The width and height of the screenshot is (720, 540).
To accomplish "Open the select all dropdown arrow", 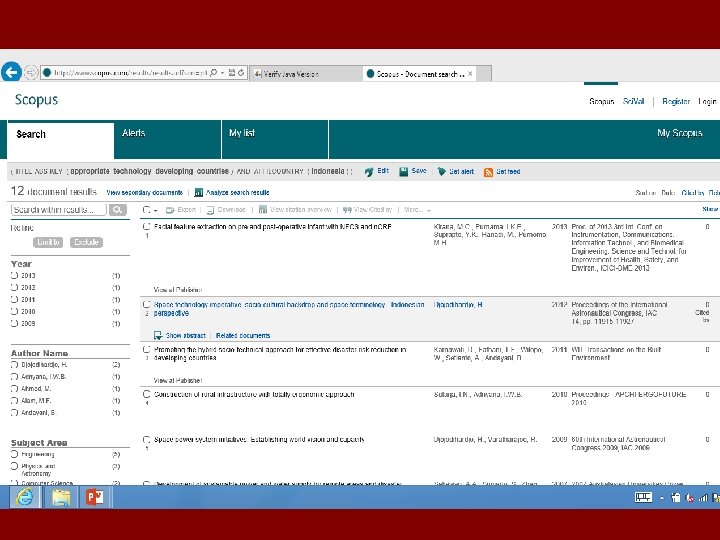I will [156, 210].
